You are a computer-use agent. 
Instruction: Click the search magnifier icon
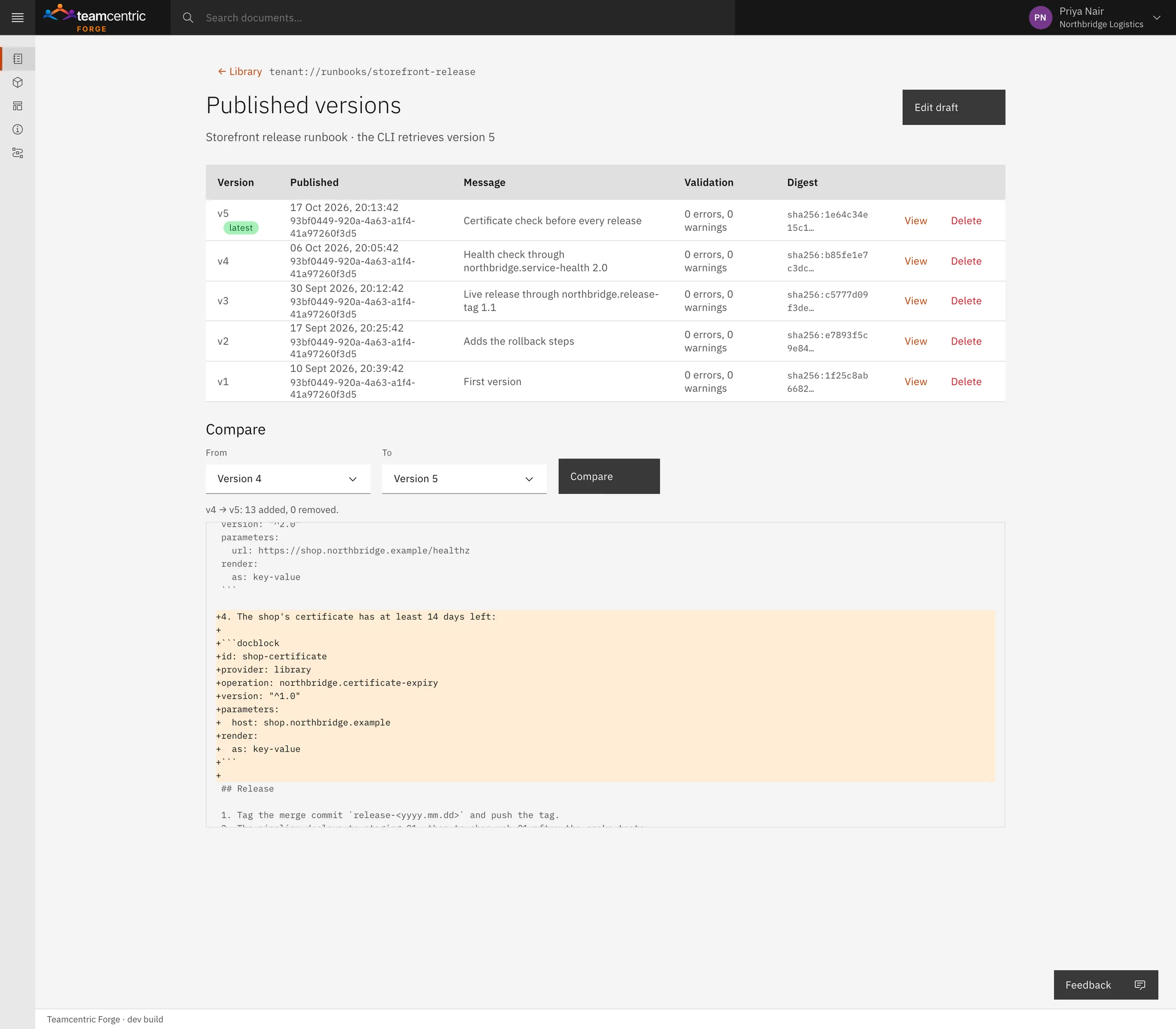[x=188, y=18]
